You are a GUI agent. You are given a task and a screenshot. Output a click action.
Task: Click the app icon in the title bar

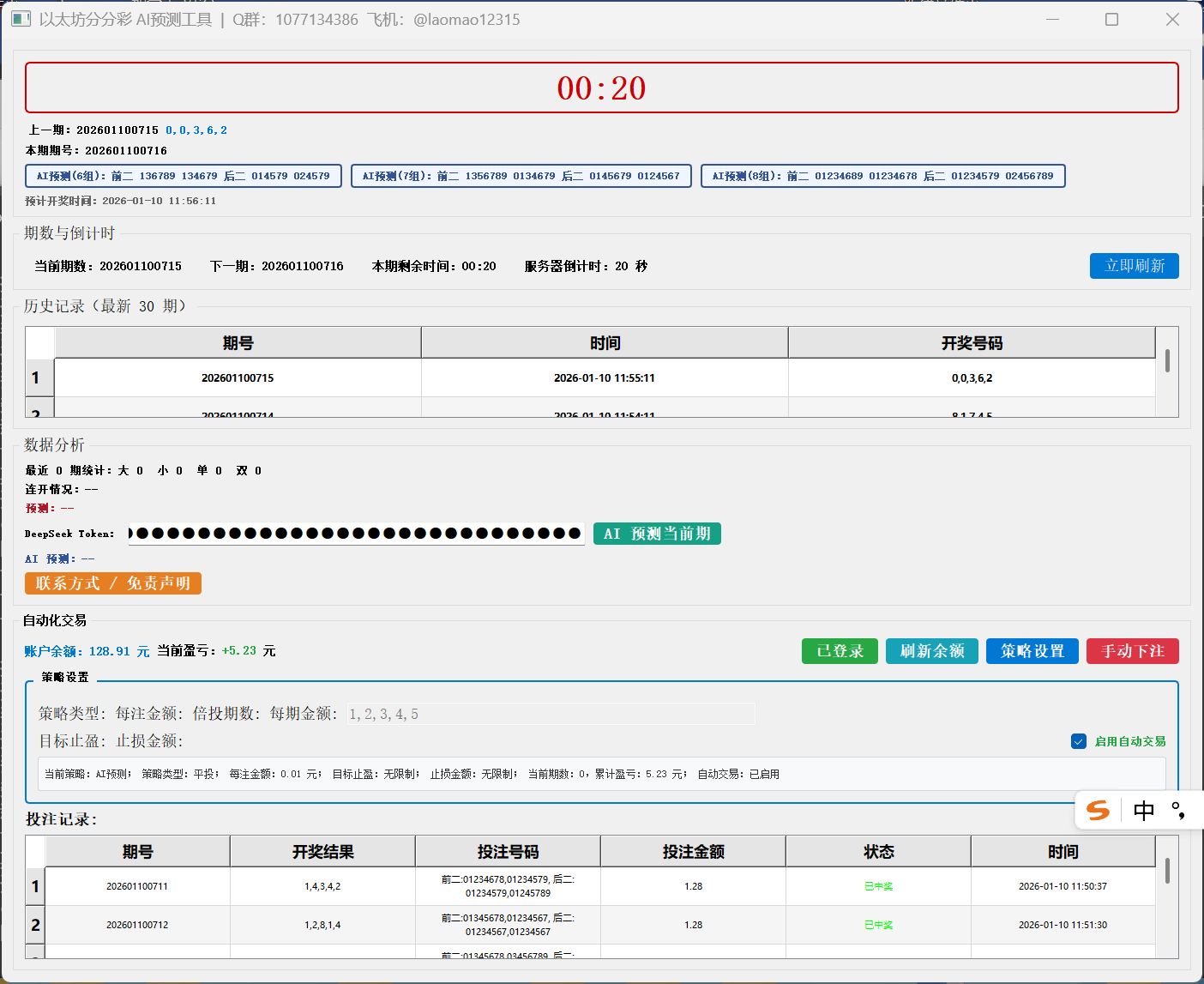20,18
